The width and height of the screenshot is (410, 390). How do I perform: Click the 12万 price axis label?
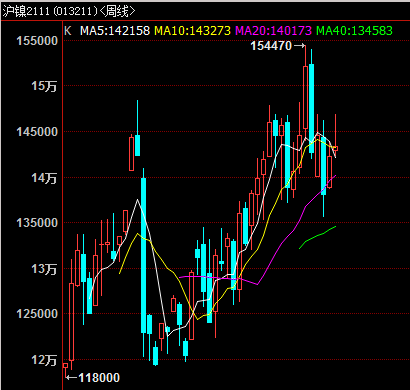(x=44, y=360)
